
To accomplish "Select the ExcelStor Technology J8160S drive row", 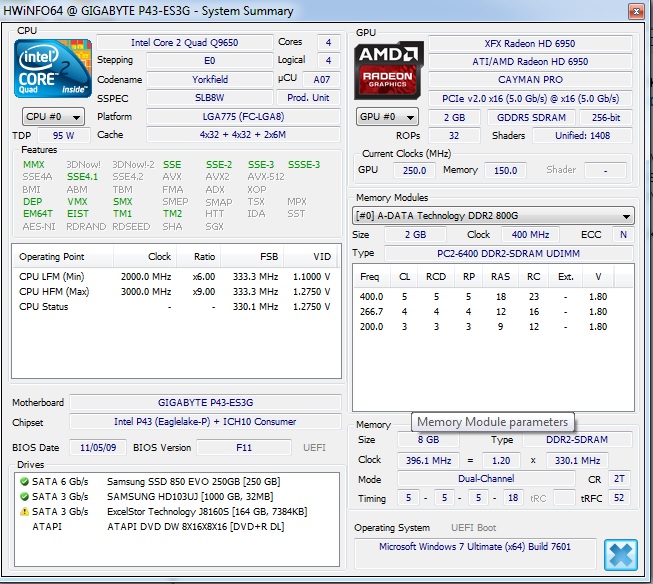I will pyautogui.click(x=177, y=512).
